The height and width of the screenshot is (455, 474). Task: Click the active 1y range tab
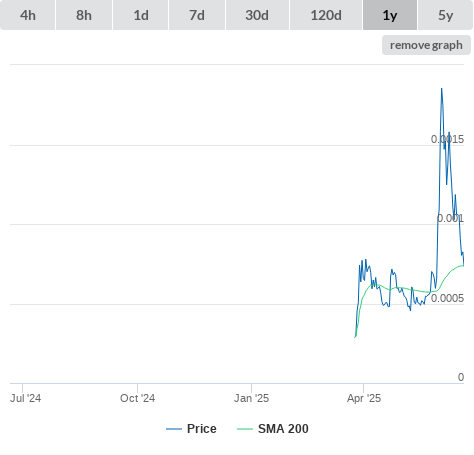pos(390,15)
